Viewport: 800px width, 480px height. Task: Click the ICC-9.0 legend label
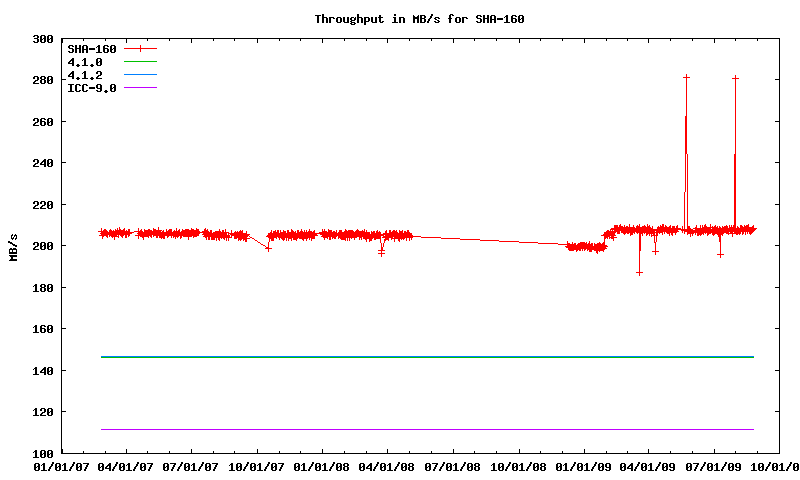[91, 88]
